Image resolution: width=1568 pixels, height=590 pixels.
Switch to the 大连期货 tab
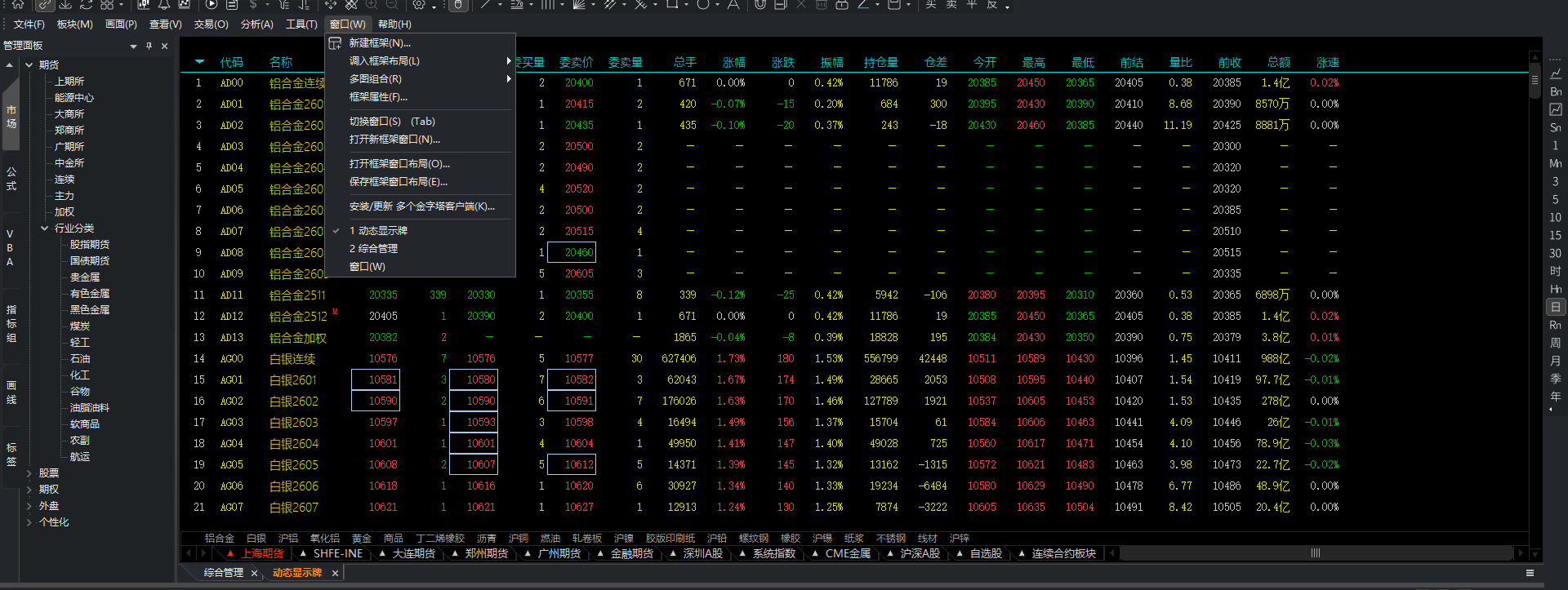click(413, 553)
